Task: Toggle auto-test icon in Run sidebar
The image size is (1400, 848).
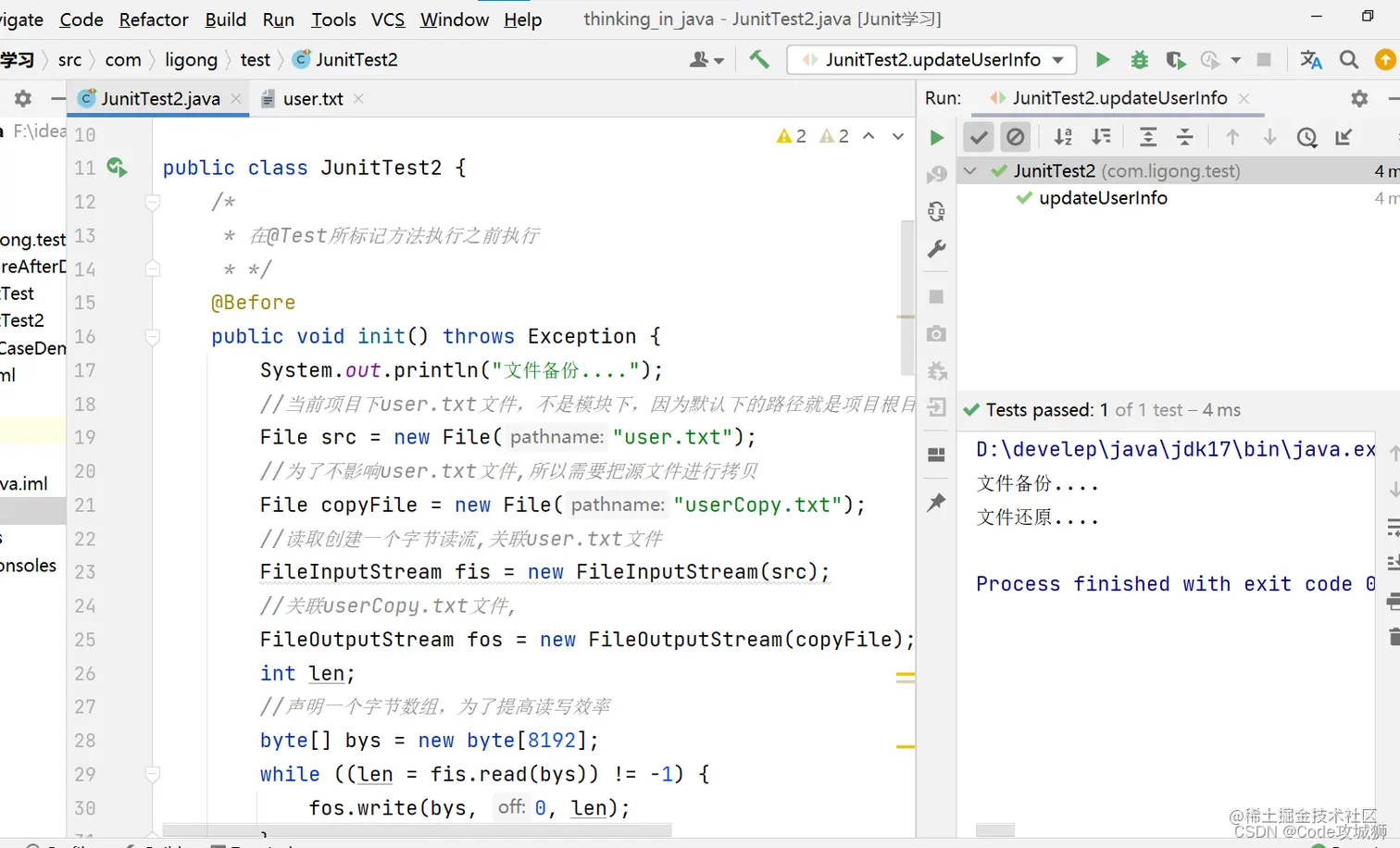Action: (937, 211)
